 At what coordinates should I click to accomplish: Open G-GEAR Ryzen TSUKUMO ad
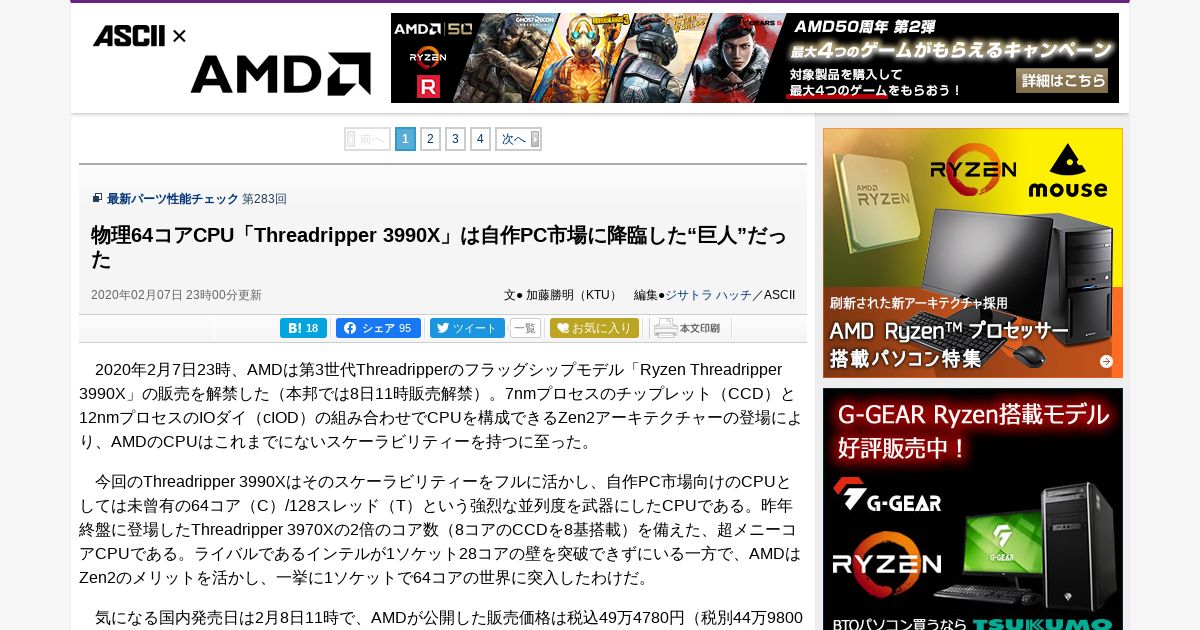click(x=973, y=509)
